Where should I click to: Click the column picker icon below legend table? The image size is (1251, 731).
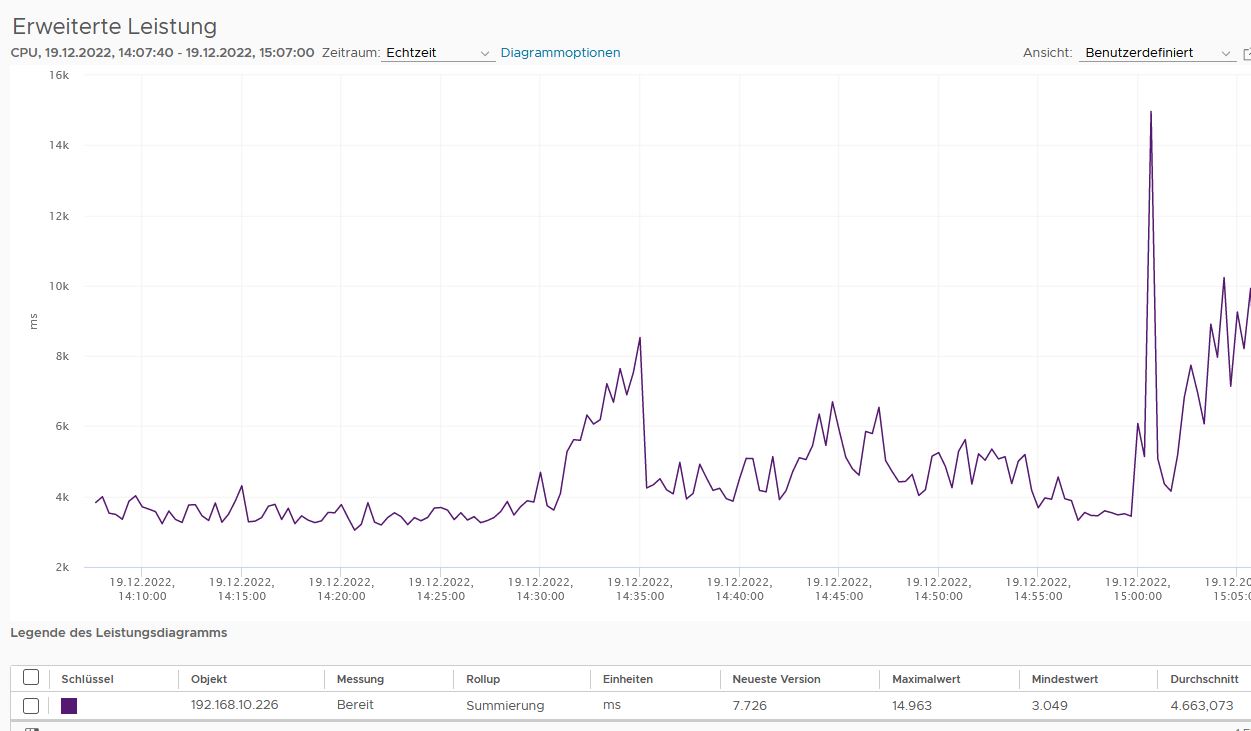31,728
